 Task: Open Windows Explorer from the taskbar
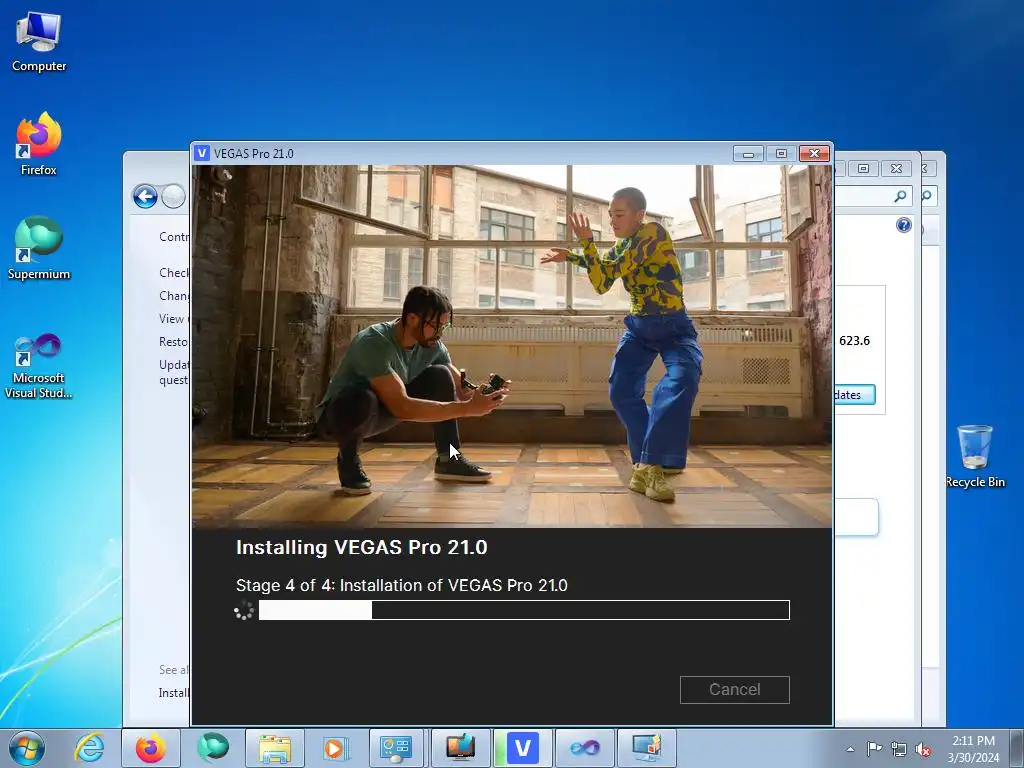tap(275, 748)
